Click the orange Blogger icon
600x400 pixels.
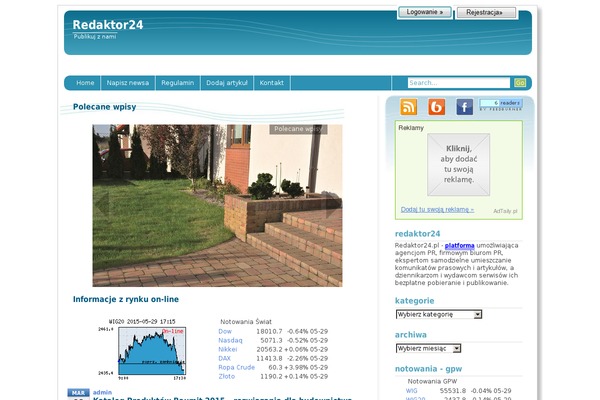(x=437, y=107)
